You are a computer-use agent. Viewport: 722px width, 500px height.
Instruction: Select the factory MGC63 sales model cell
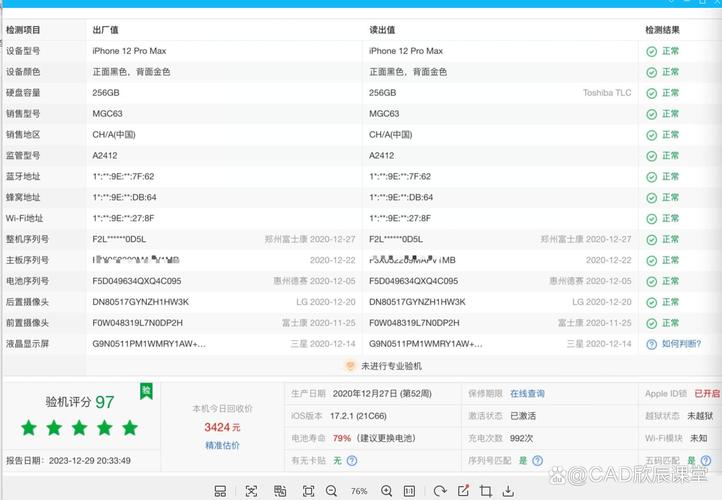(x=107, y=114)
